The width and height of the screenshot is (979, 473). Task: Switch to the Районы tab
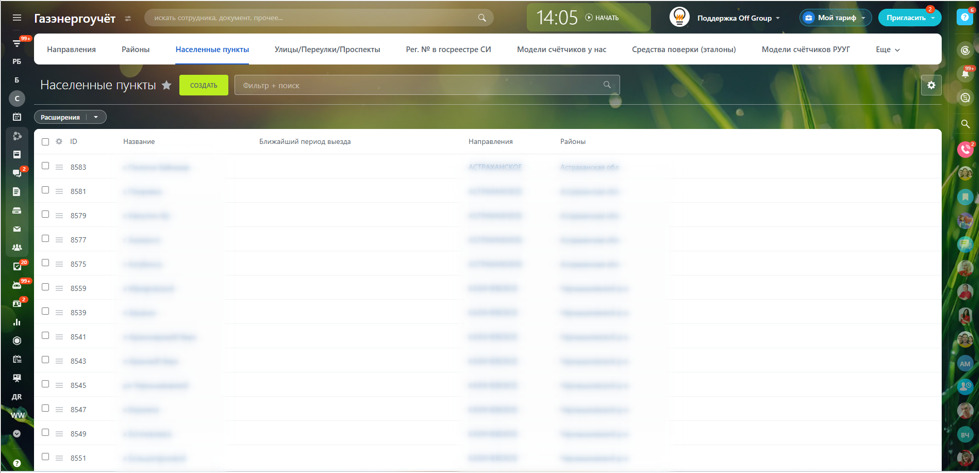tap(135, 49)
